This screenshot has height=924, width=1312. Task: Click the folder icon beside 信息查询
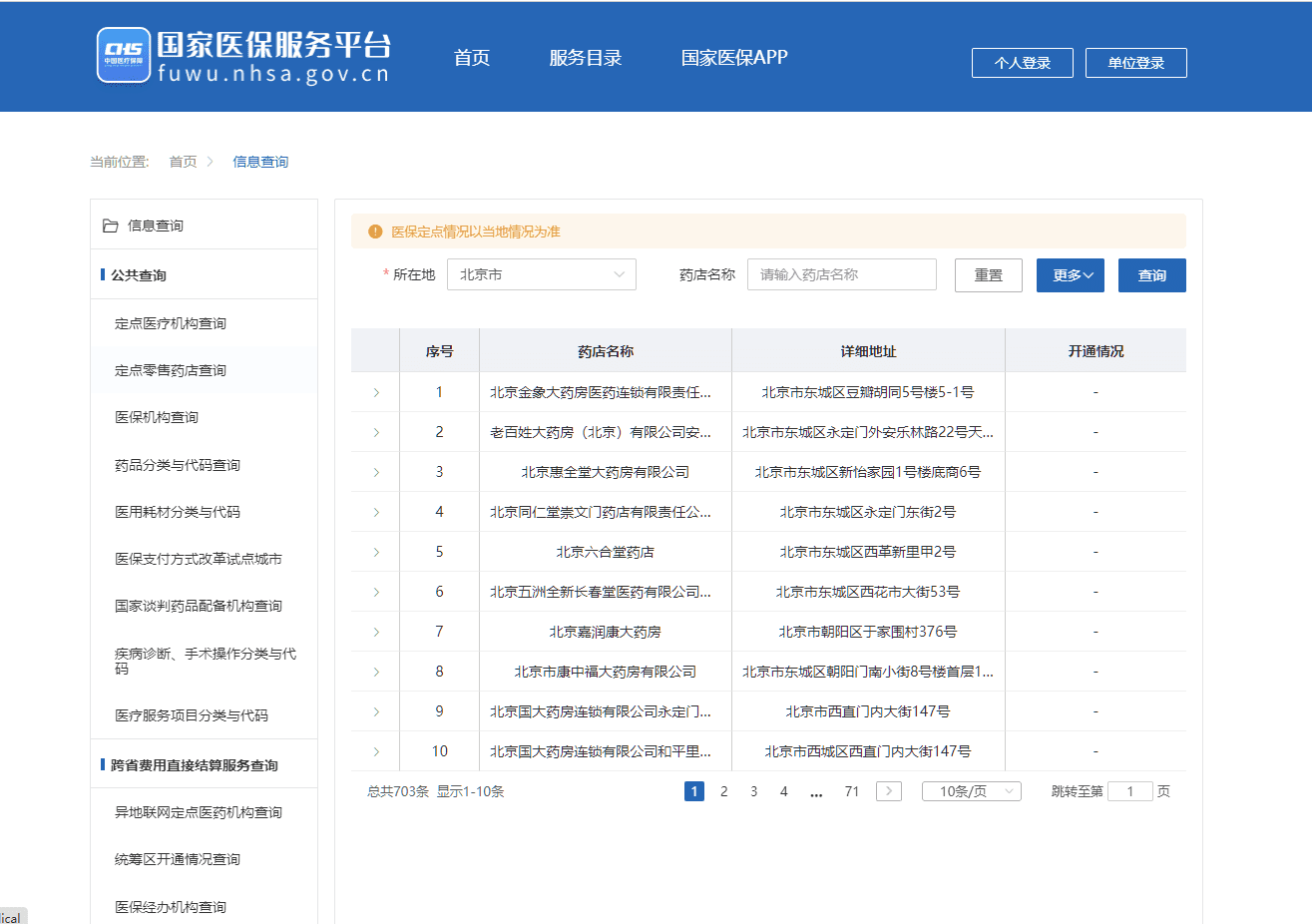click(111, 226)
